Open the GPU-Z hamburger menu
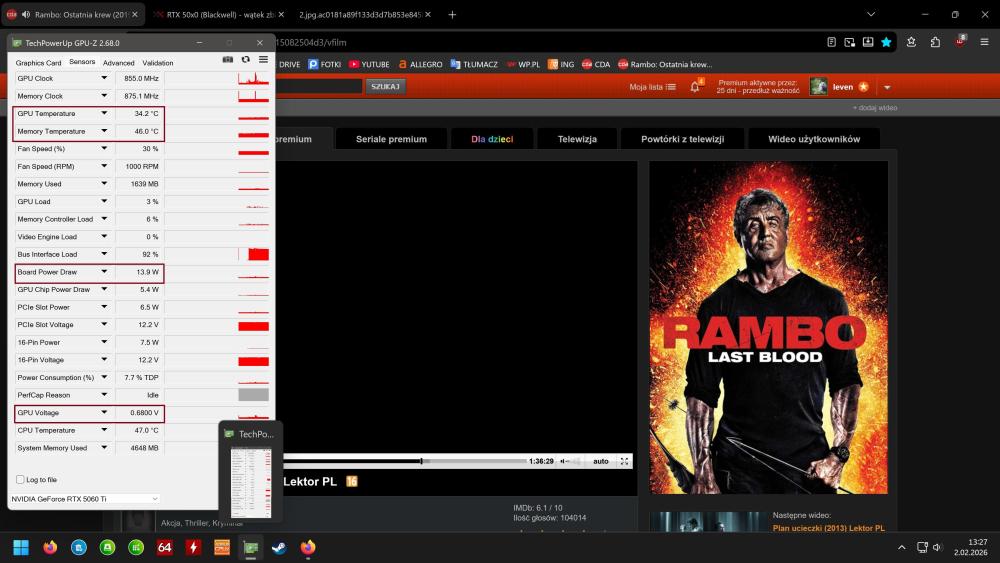Image resolution: width=1000 pixels, height=563 pixels. pos(263,60)
